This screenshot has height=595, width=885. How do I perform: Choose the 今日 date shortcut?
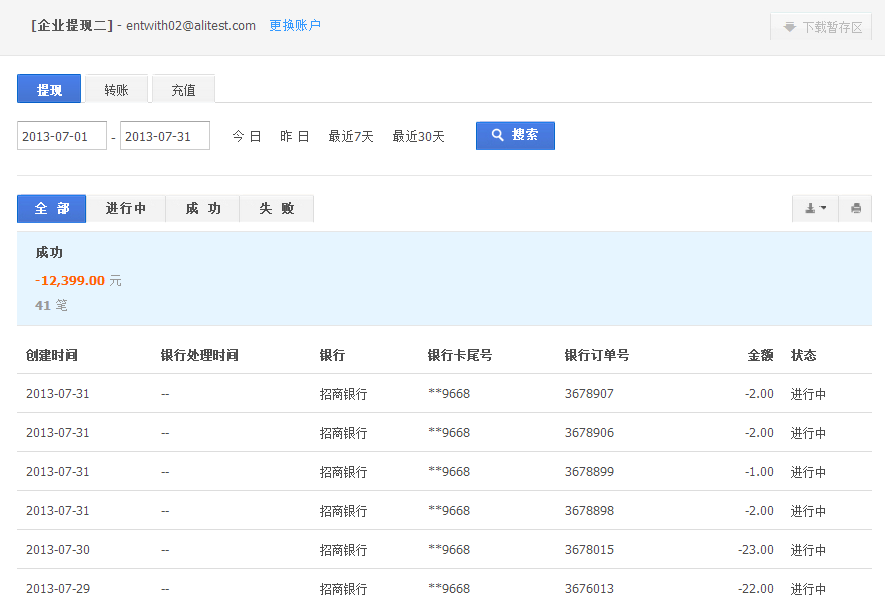click(x=247, y=136)
